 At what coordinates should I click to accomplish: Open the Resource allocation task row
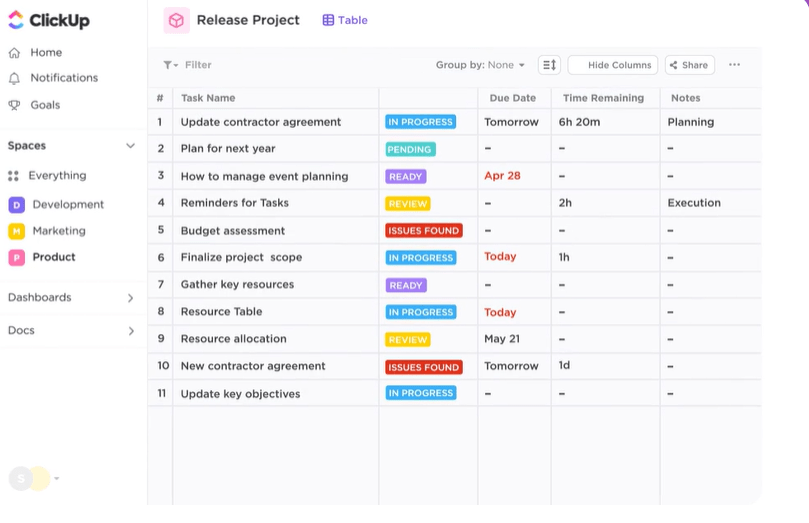click(x=454, y=339)
